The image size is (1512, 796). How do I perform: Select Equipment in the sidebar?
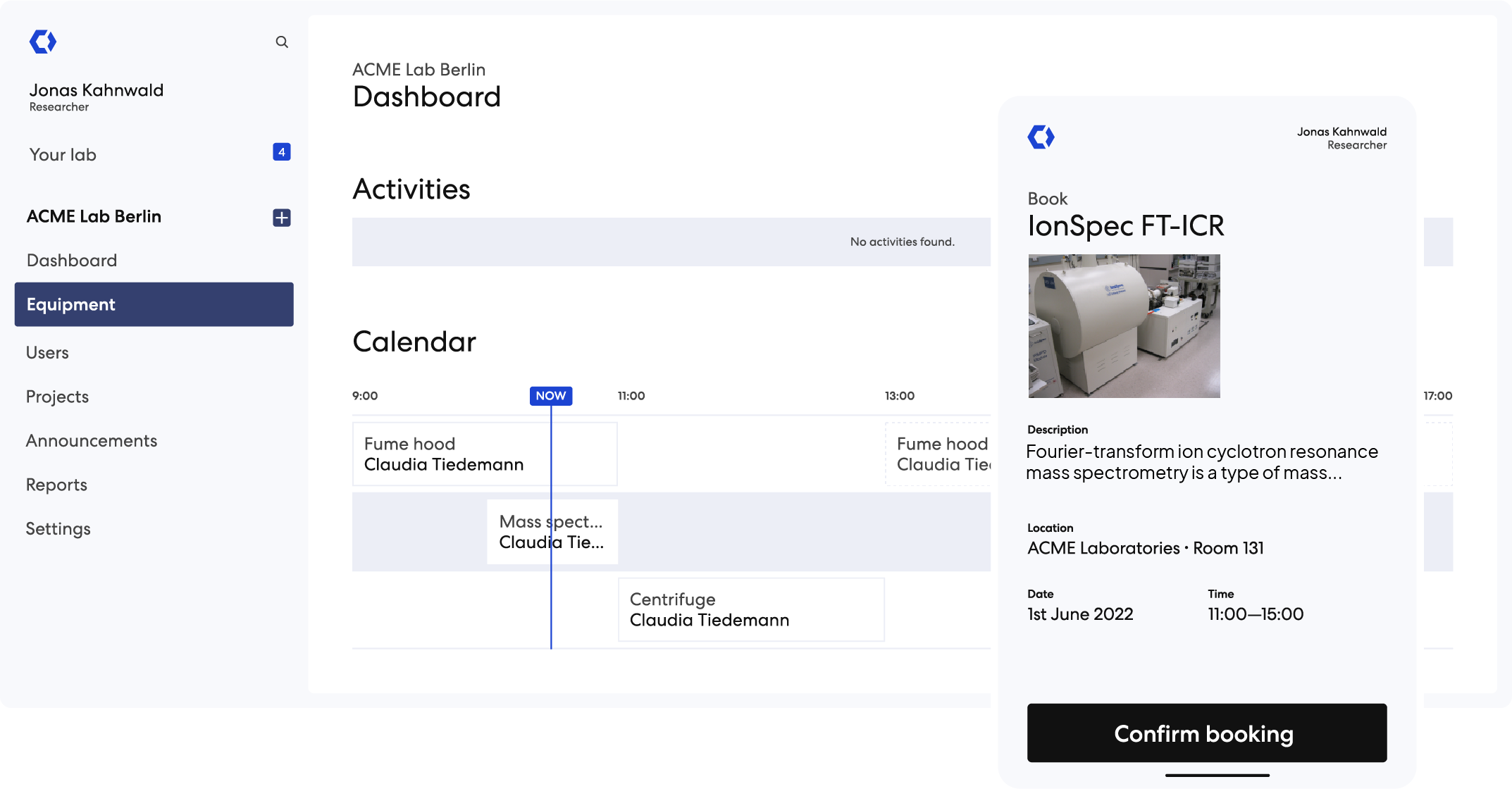tap(154, 304)
